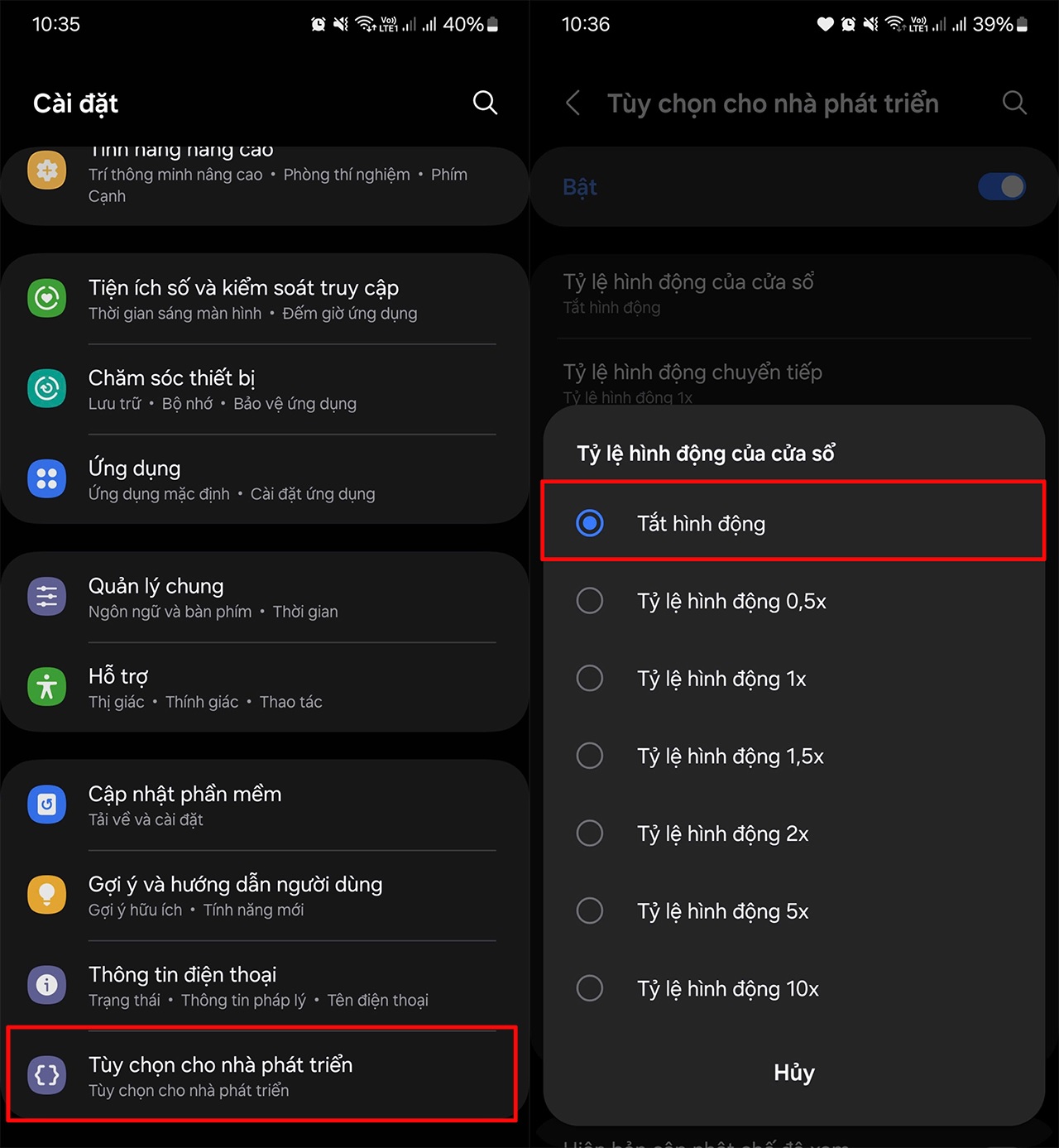
Task: Tap search icon in developer options header
Action: coord(1014,103)
